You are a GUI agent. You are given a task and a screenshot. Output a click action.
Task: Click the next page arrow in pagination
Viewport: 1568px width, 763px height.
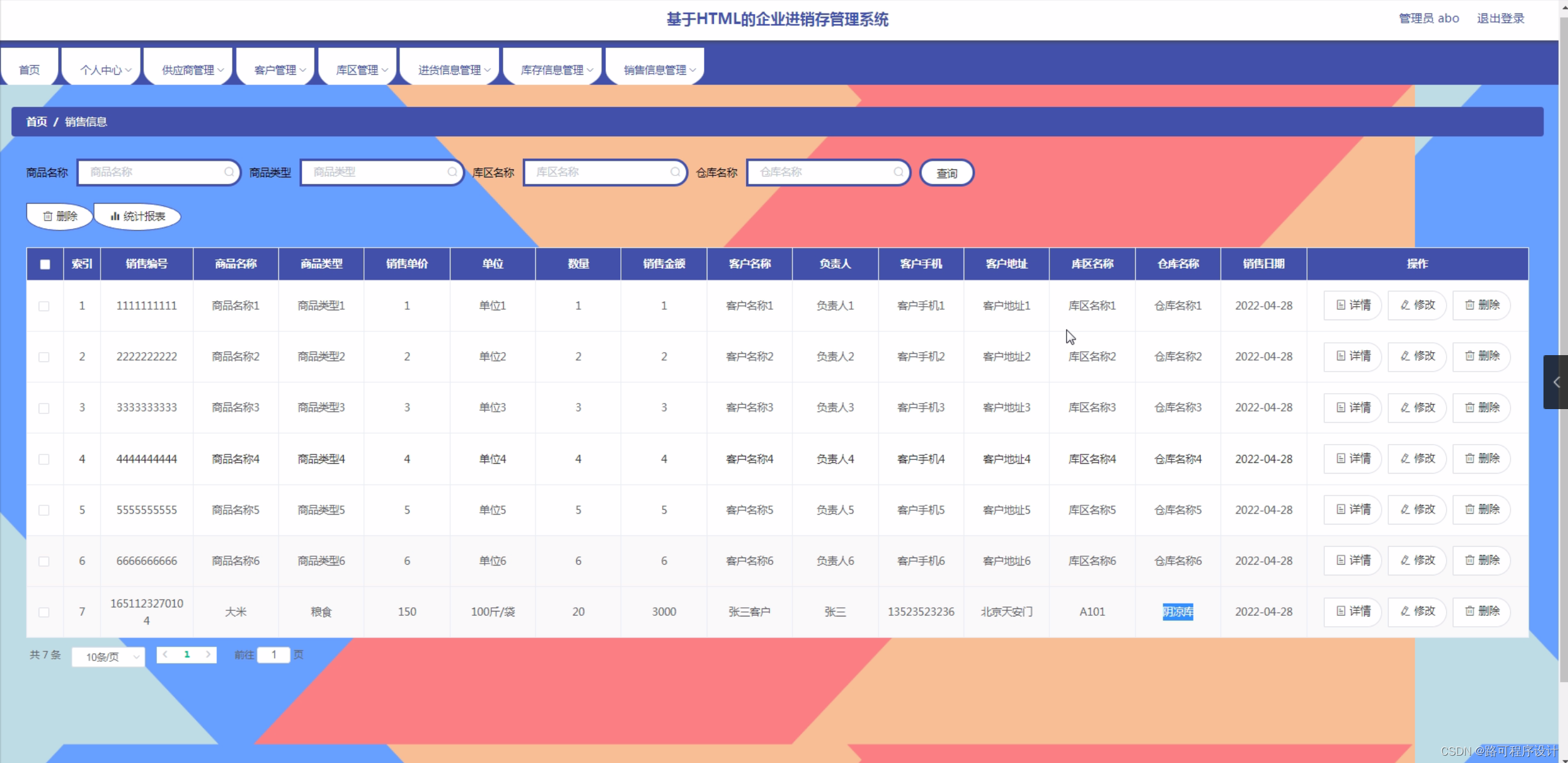point(208,654)
